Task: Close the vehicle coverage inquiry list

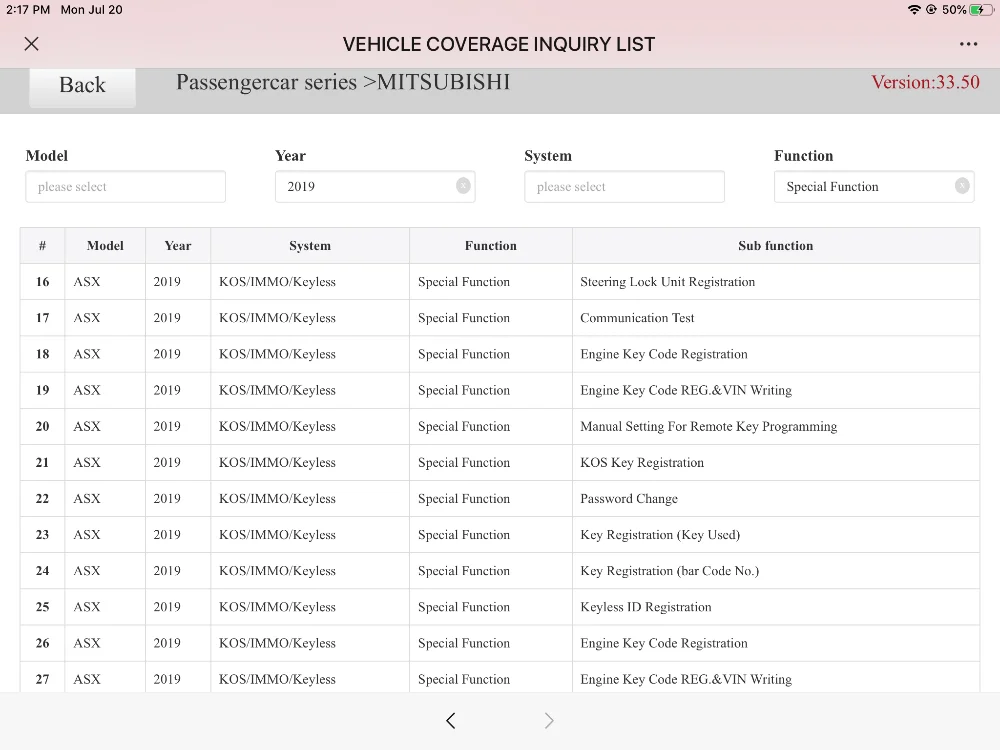Action: coord(31,44)
